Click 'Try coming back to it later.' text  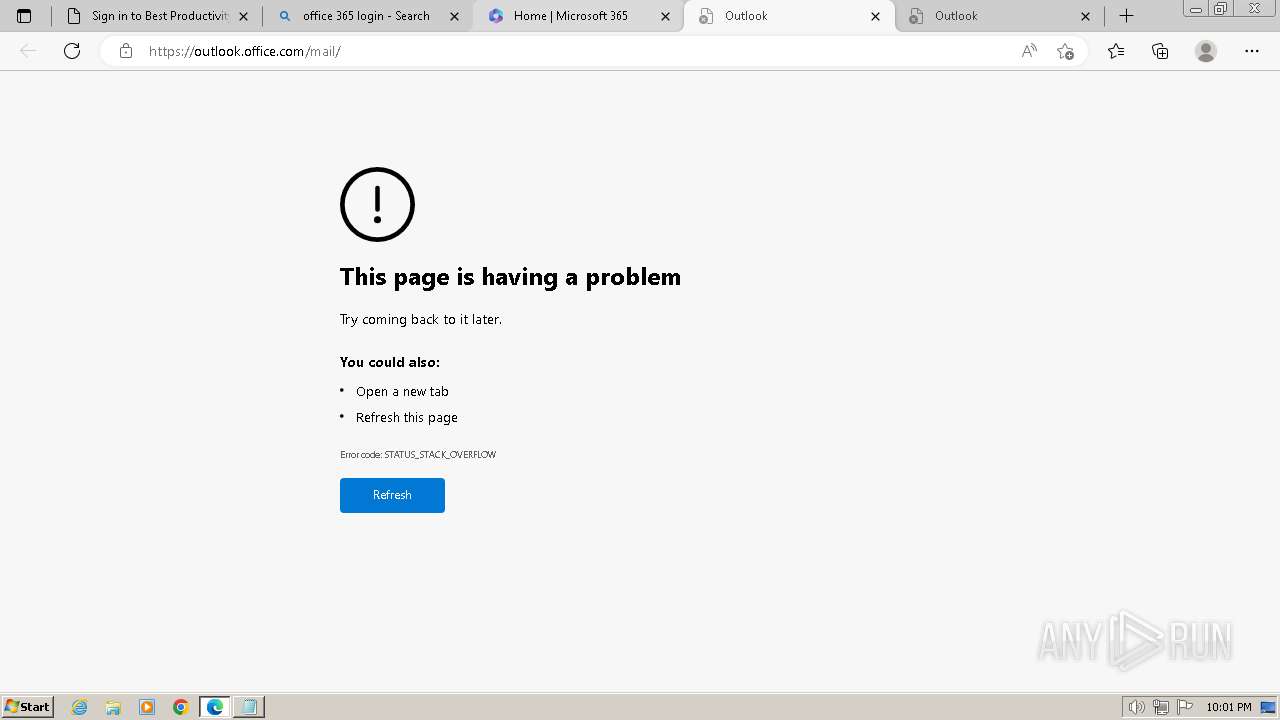421,319
